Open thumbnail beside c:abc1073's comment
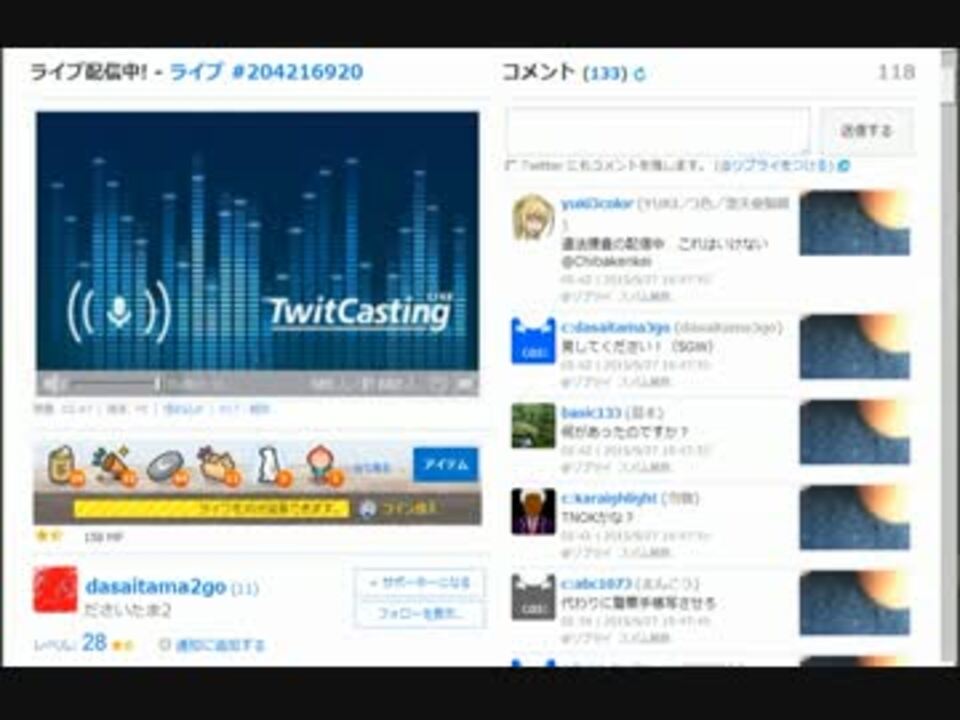Viewport: 960px width, 720px height. pos(855,603)
